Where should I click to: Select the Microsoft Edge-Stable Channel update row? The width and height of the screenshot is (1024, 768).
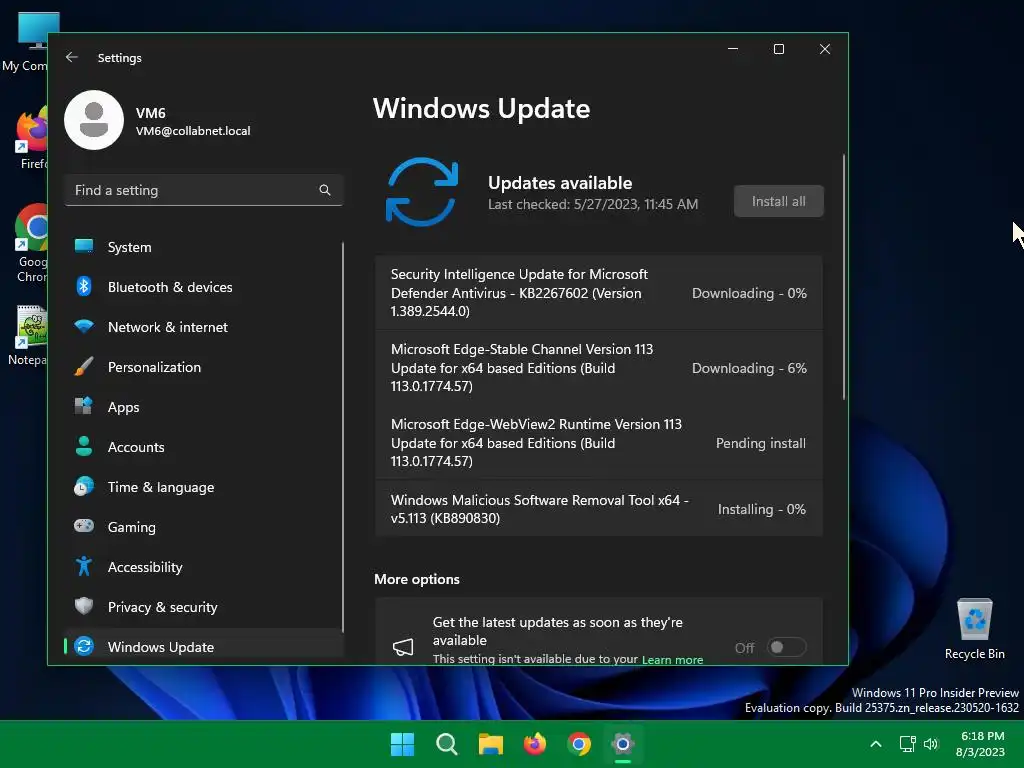point(599,368)
